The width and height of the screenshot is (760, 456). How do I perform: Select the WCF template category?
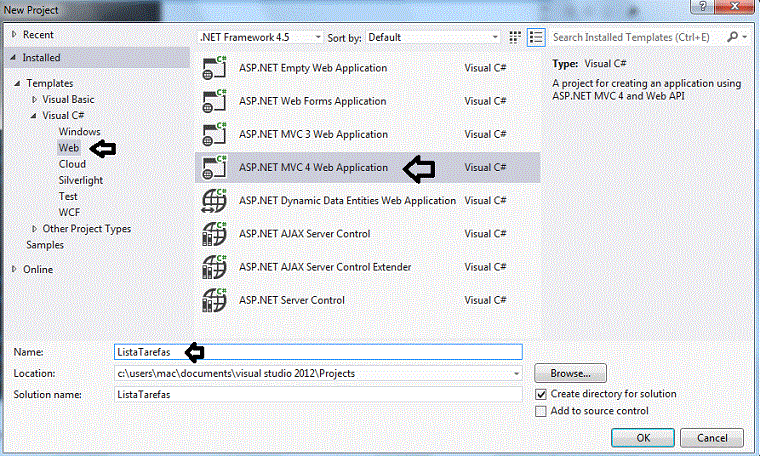69,212
